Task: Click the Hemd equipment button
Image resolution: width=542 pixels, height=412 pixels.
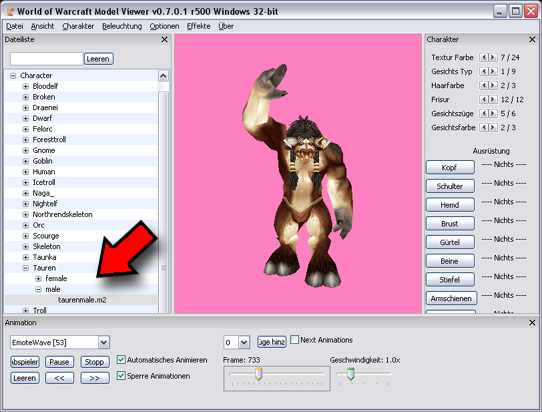Action: coord(450,205)
